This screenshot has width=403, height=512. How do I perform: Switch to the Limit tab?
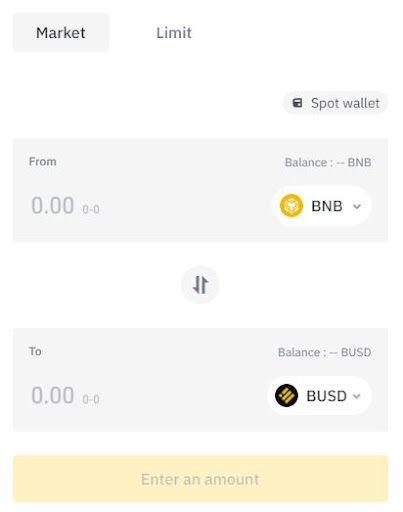pos(174,33)
